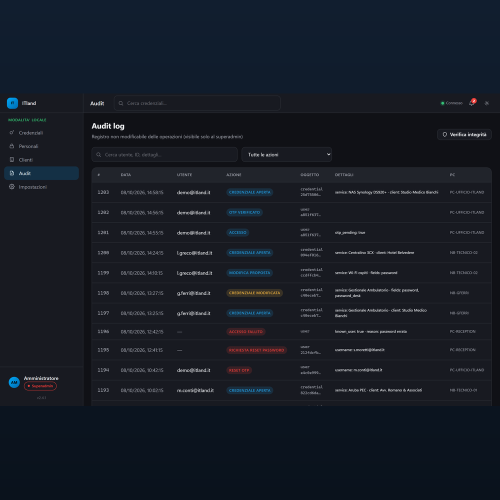Viewport: 500px width, 500px height.
Task: Click details mentioning Wi-Fi ospiti
Action: [x=366, y=273]
